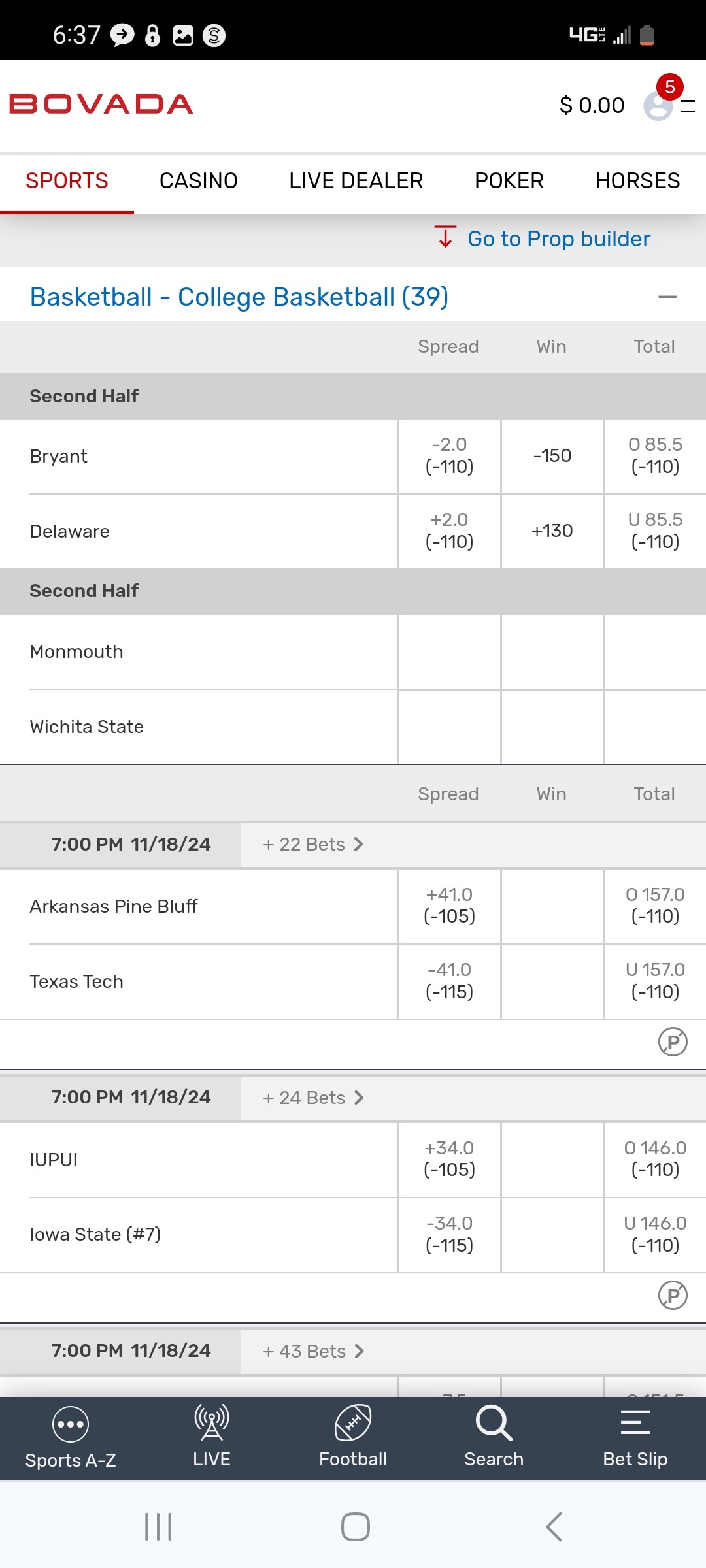Viewport: 706px width, 1568px height.
Task: Select Delaware +130 moneyline bet
Action: pyautogui.click(x=552, y=531)
